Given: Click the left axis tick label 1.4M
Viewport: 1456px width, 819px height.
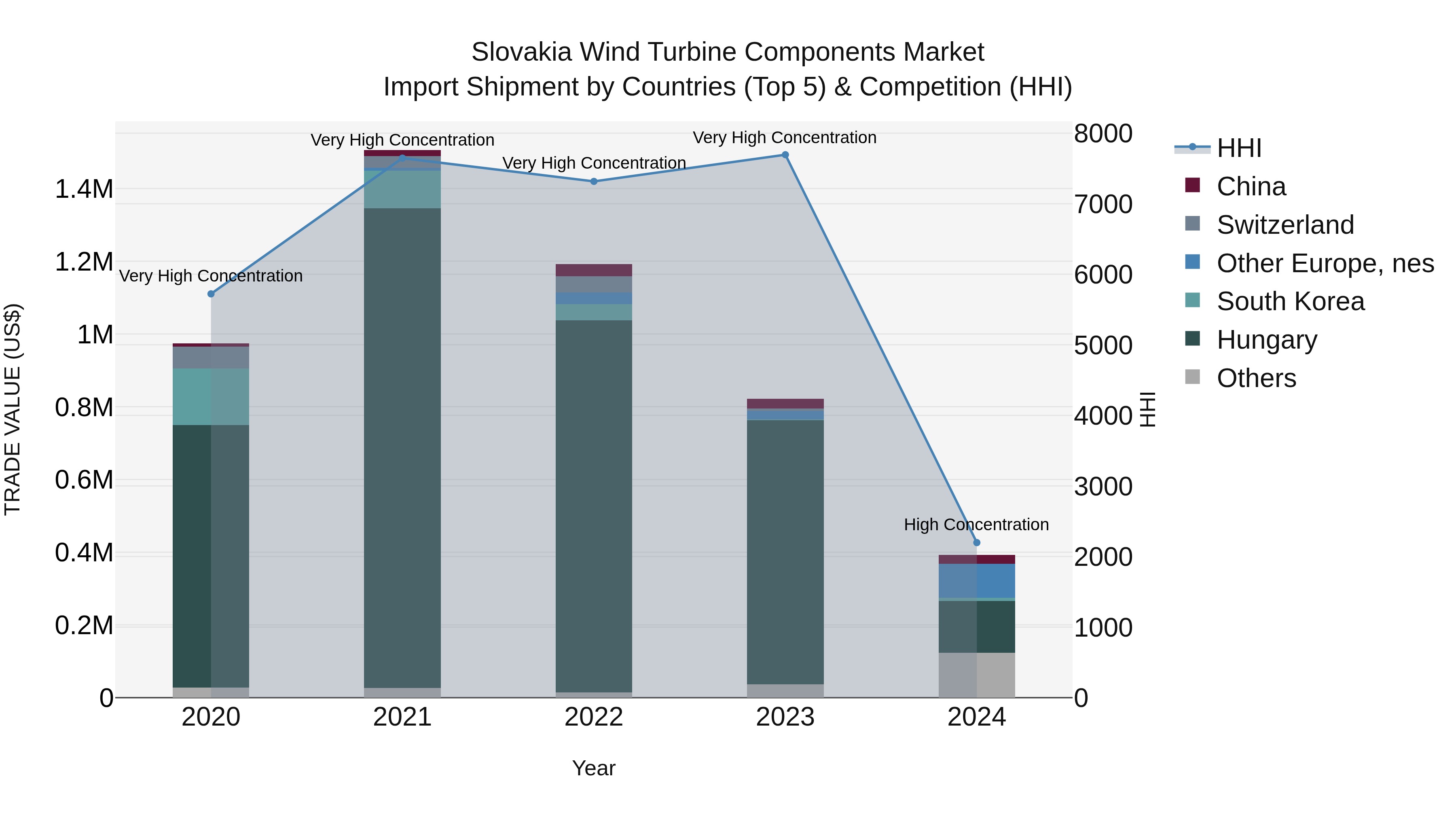Looking at the screenshot, I should (x=84, y=189).
